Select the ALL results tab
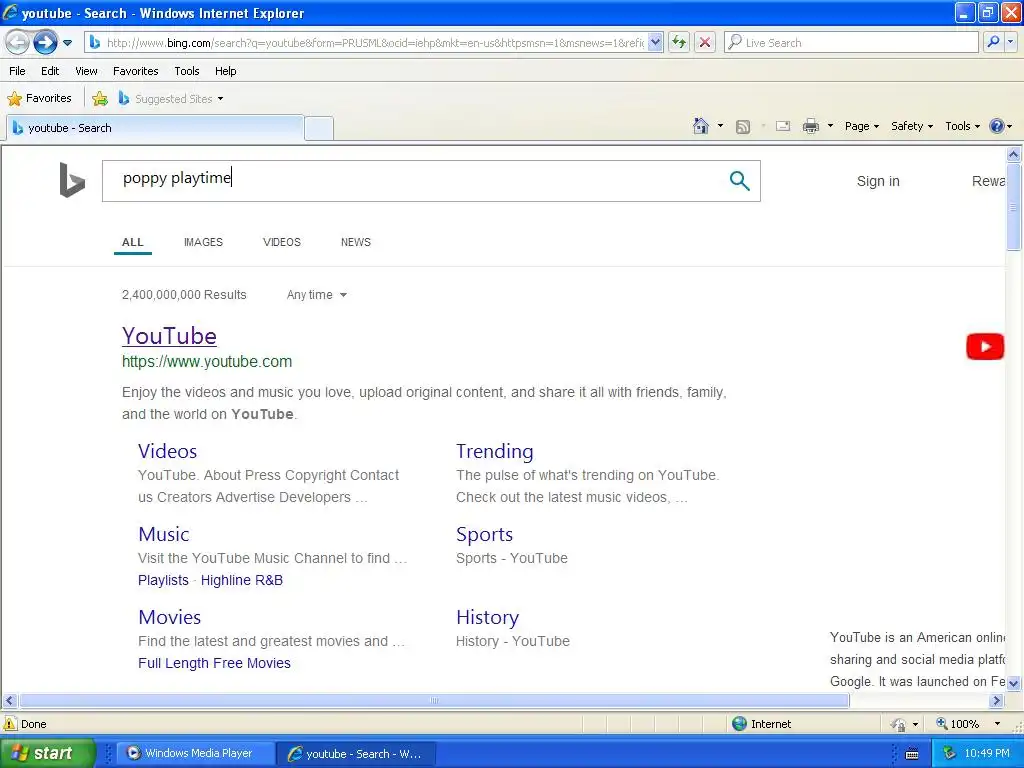 coord(133,242)
